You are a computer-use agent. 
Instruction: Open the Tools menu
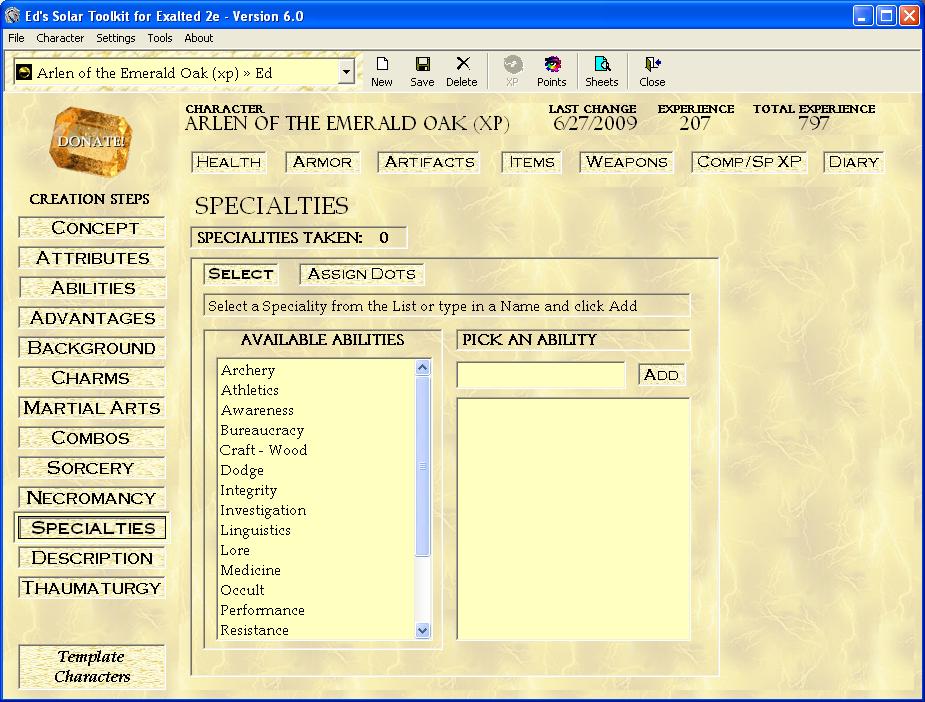pos(160,38)
